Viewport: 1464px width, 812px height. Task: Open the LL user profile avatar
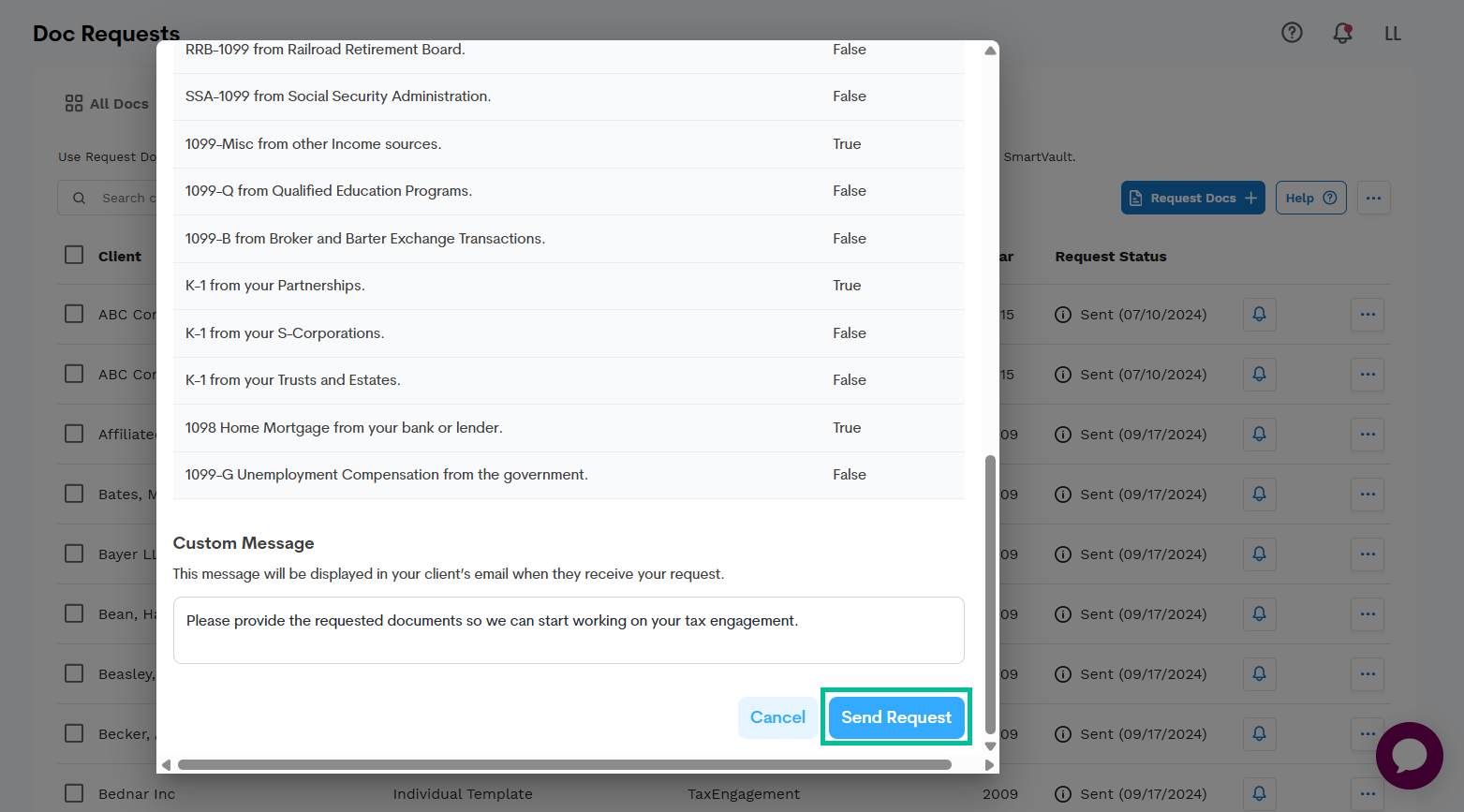point(1393,34)
